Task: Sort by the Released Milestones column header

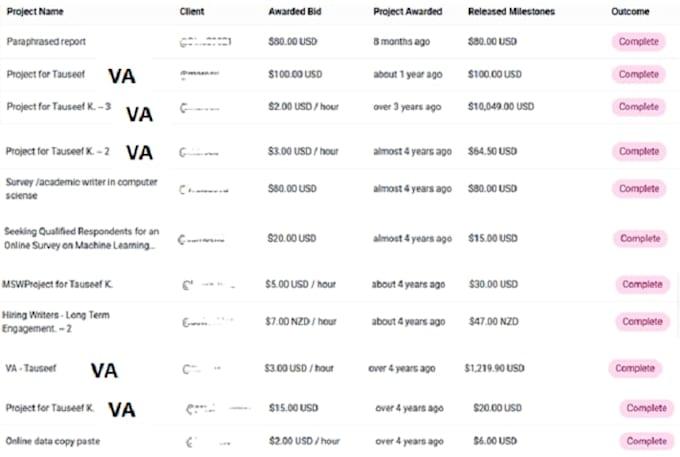Action: point(511,12)
